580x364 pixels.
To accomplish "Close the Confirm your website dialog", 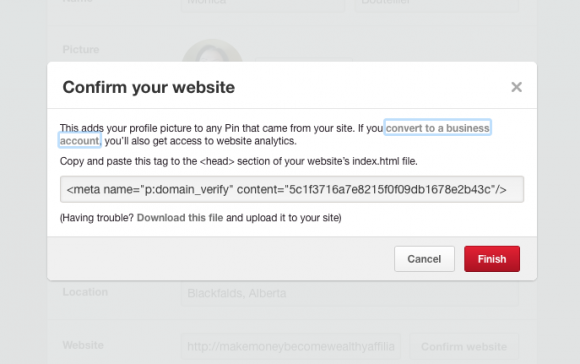I will pos(516,87).
